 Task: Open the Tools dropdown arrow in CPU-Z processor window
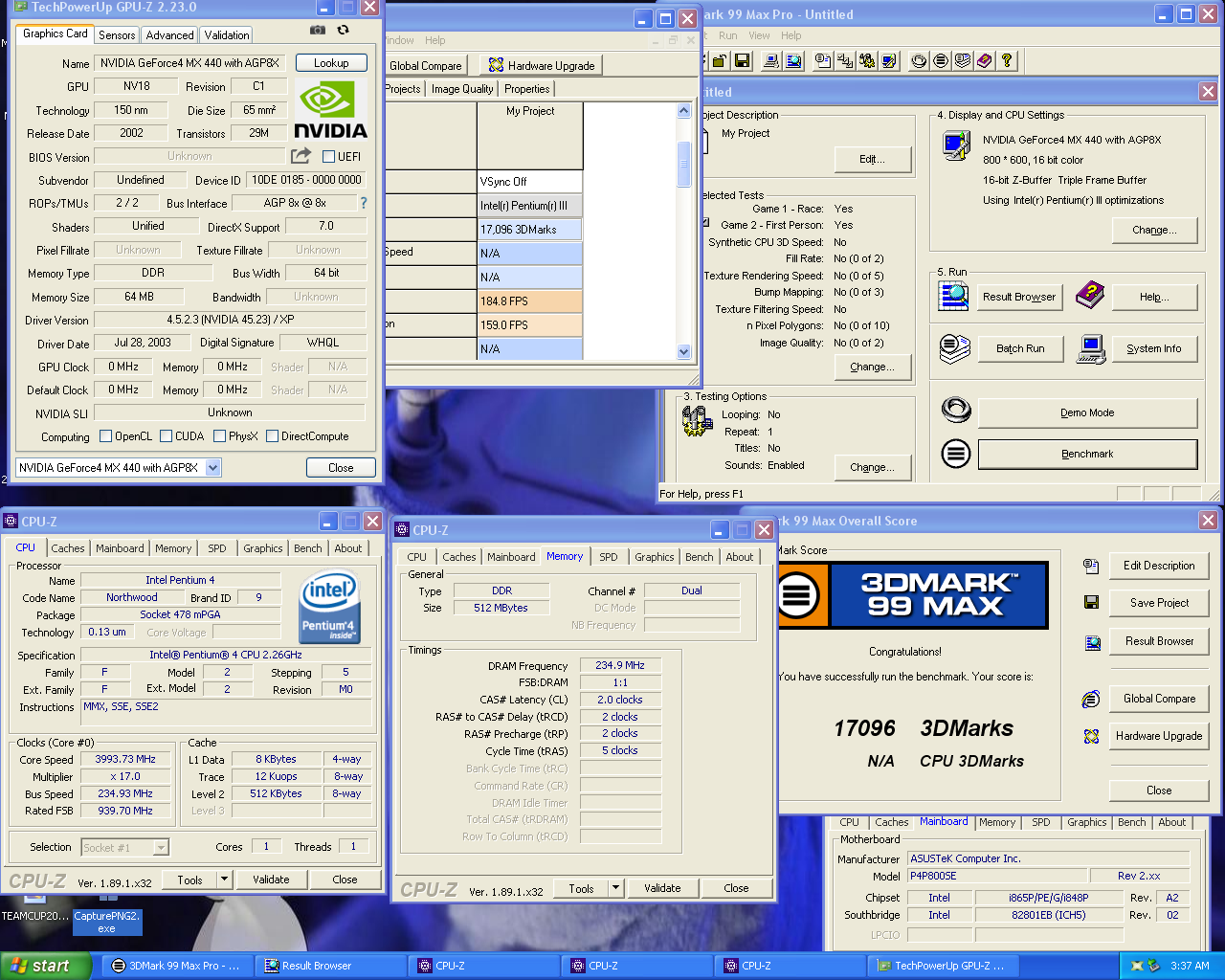224,880
